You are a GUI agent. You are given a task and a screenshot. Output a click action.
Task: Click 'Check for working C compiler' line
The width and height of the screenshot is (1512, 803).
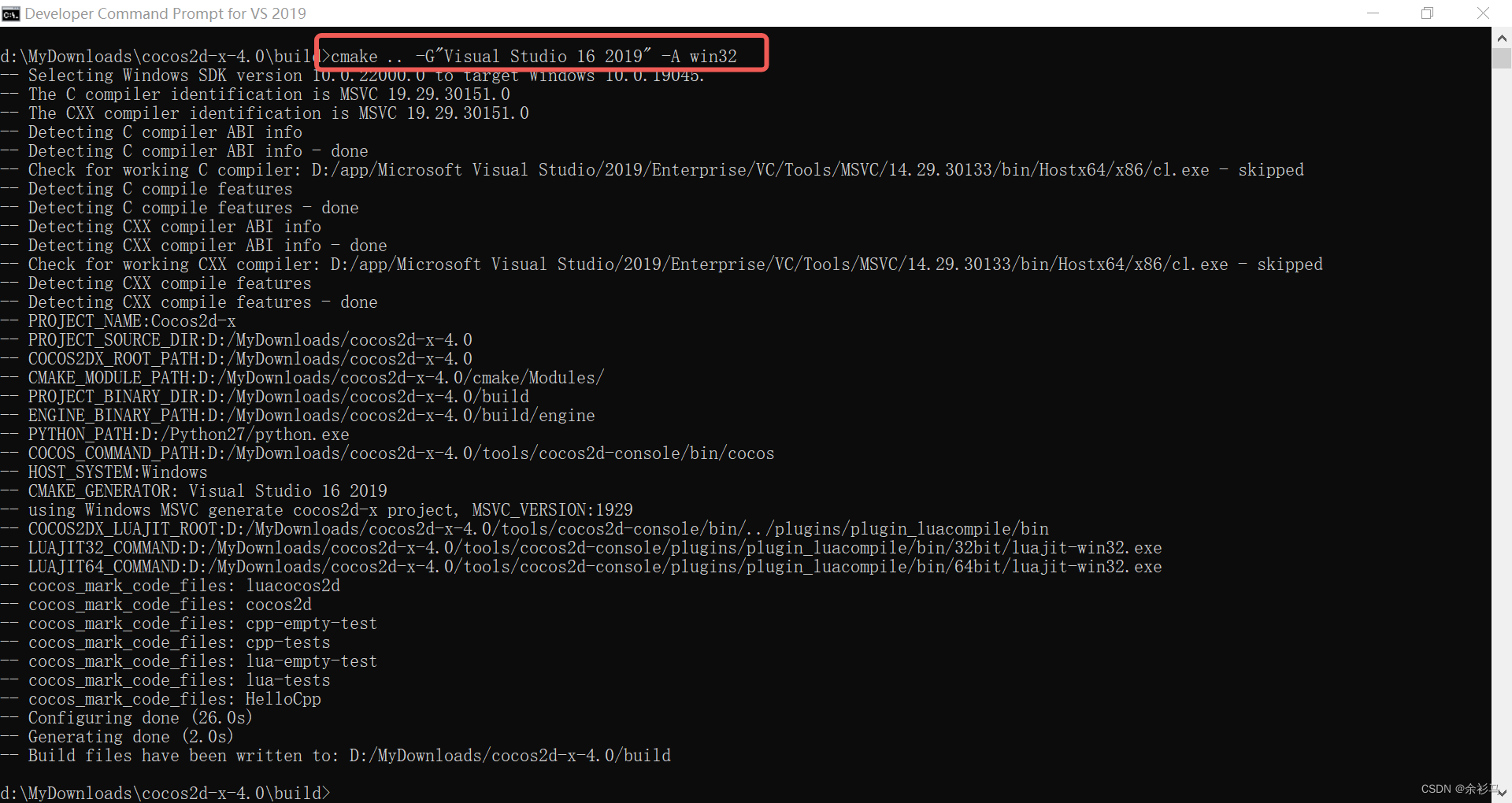point(652,170)
